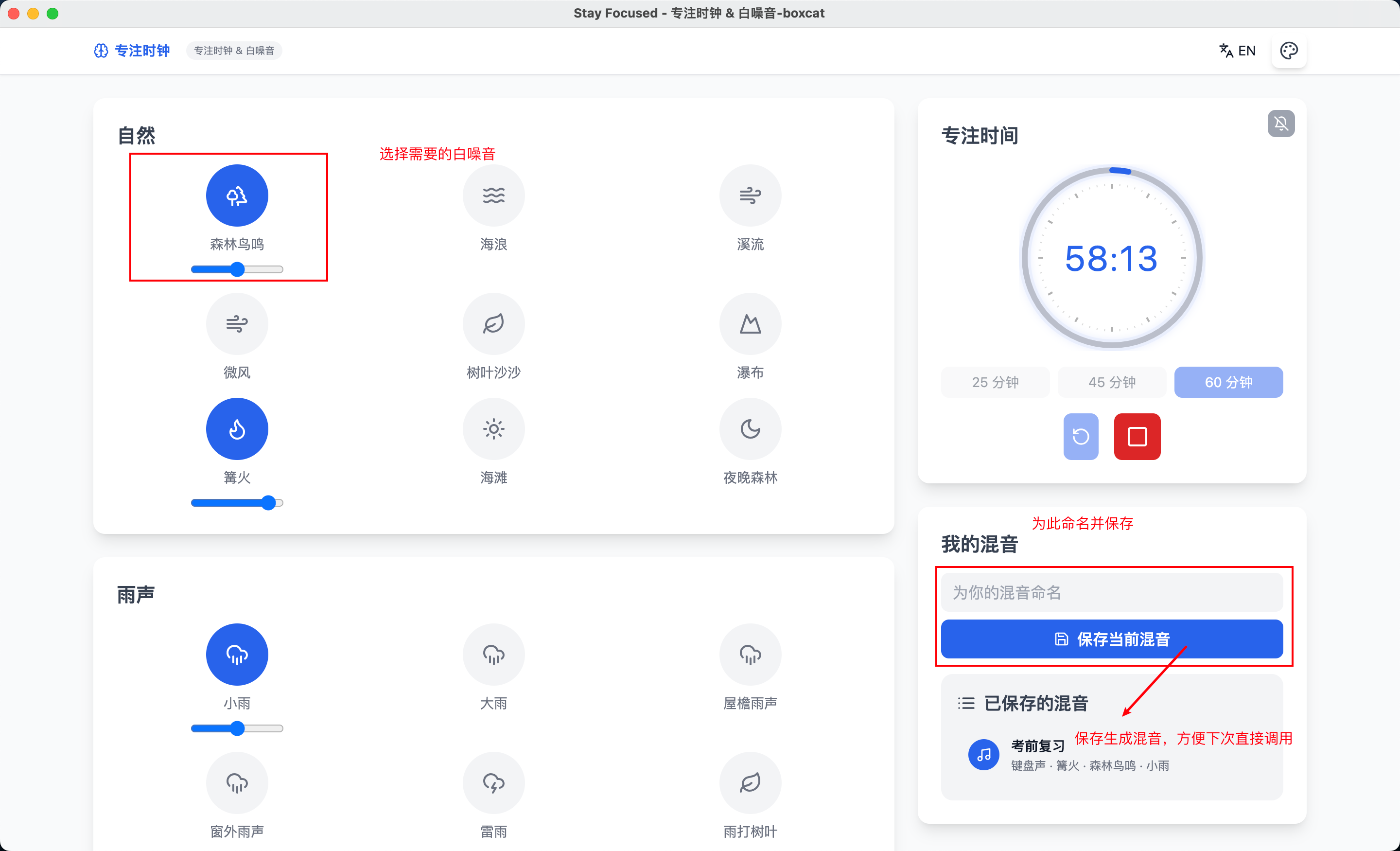
Task: Select the 60 分钟 timer preset
Action: pos(1228,382)
